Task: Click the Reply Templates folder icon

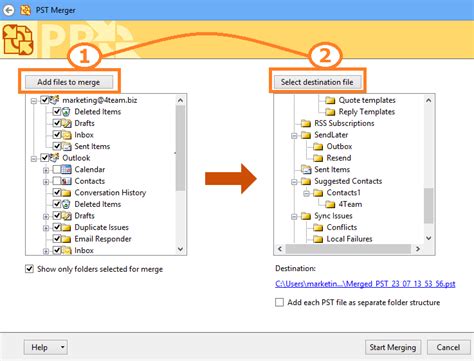Action: 330,112
